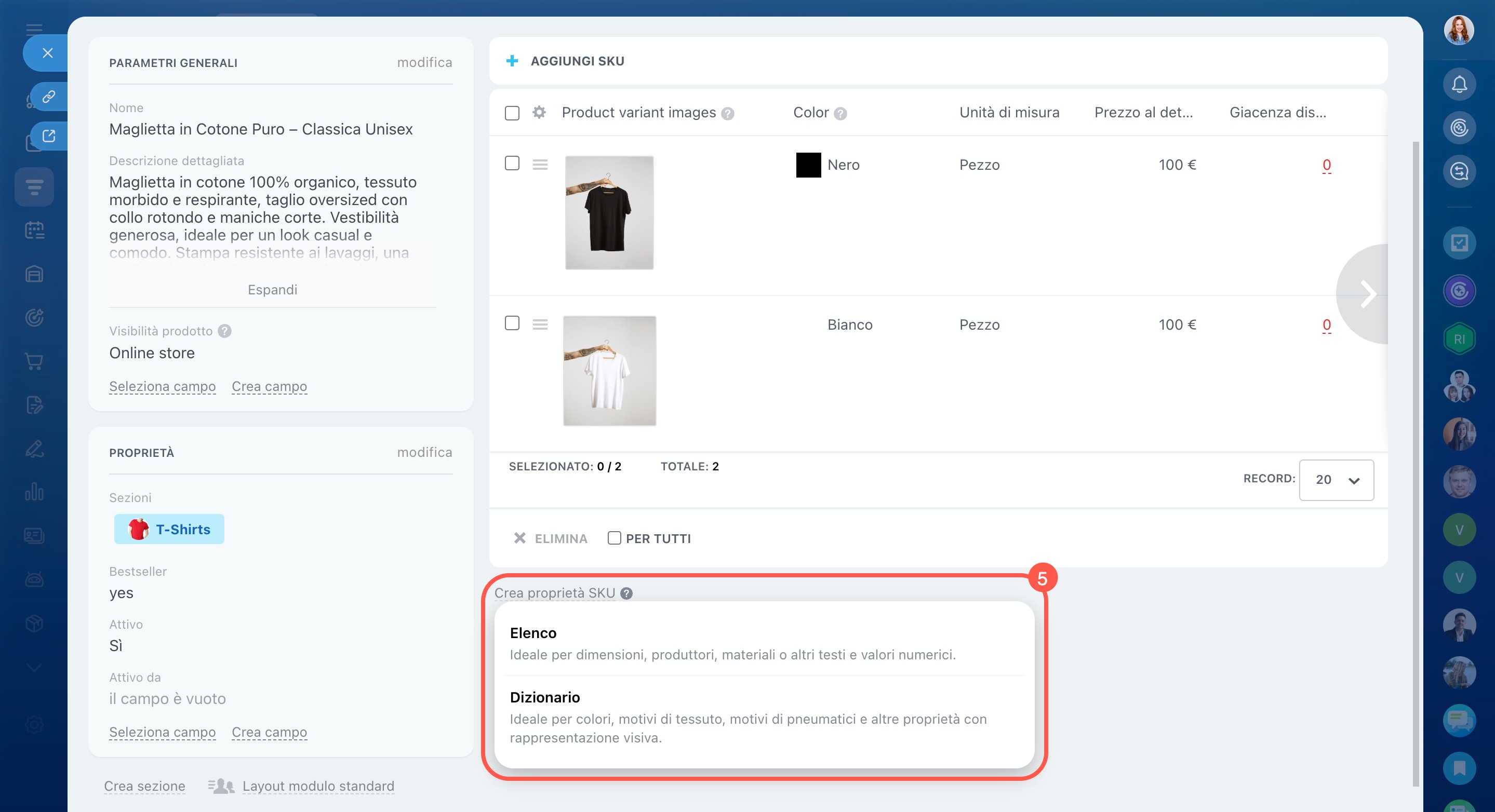Click modifica in Parametri generali
The height and width of the screenshot is (812, 1495).
point(424,63)
